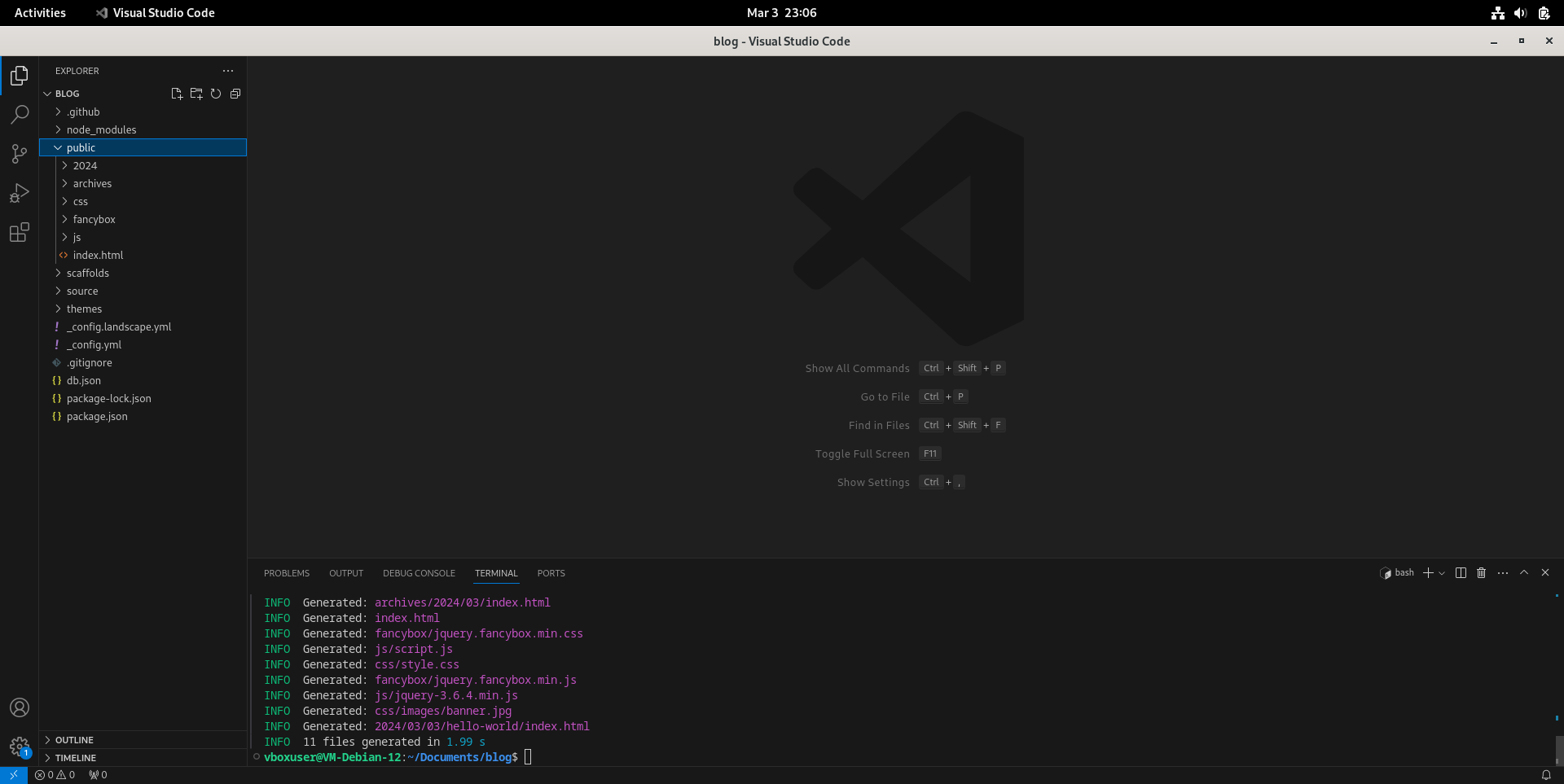Image resolution: width=1564 pixels, height=784 pixels.
Task: Open package-lock.json file
Action: tap(143, 398)
